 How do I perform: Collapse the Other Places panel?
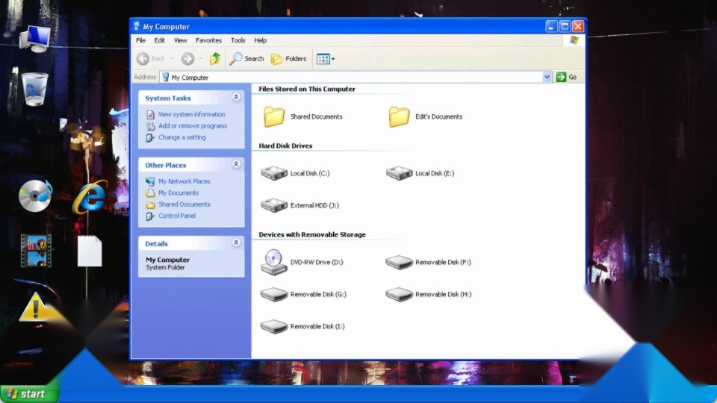click(x=236, y=164)
